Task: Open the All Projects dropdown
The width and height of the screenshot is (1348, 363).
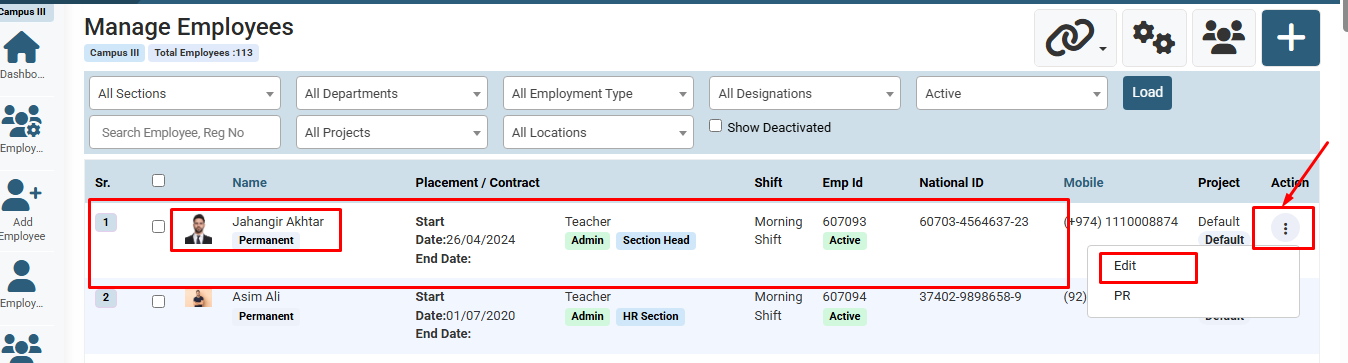Action: (392, 132)
